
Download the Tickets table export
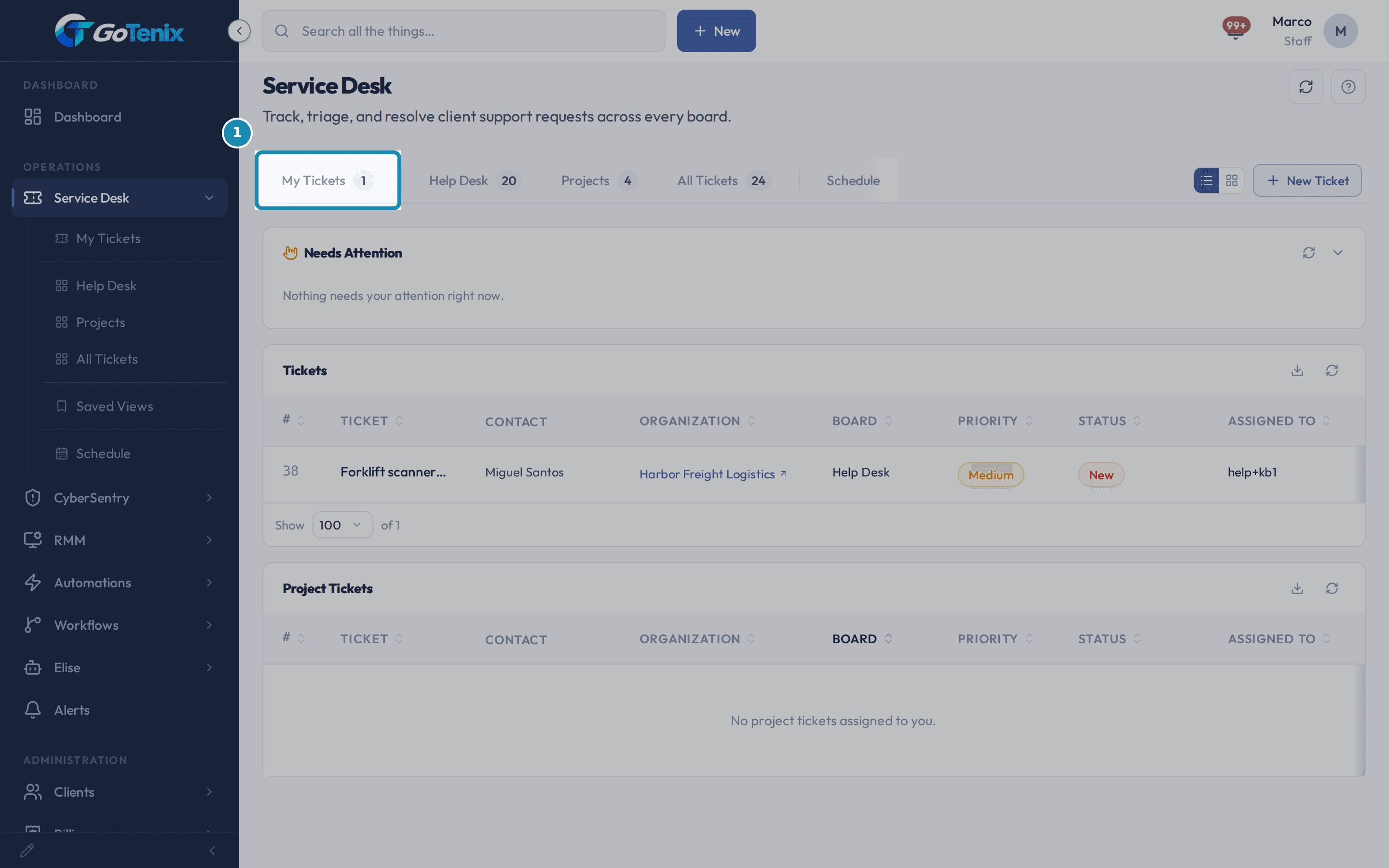click(x=1297, y=370)
